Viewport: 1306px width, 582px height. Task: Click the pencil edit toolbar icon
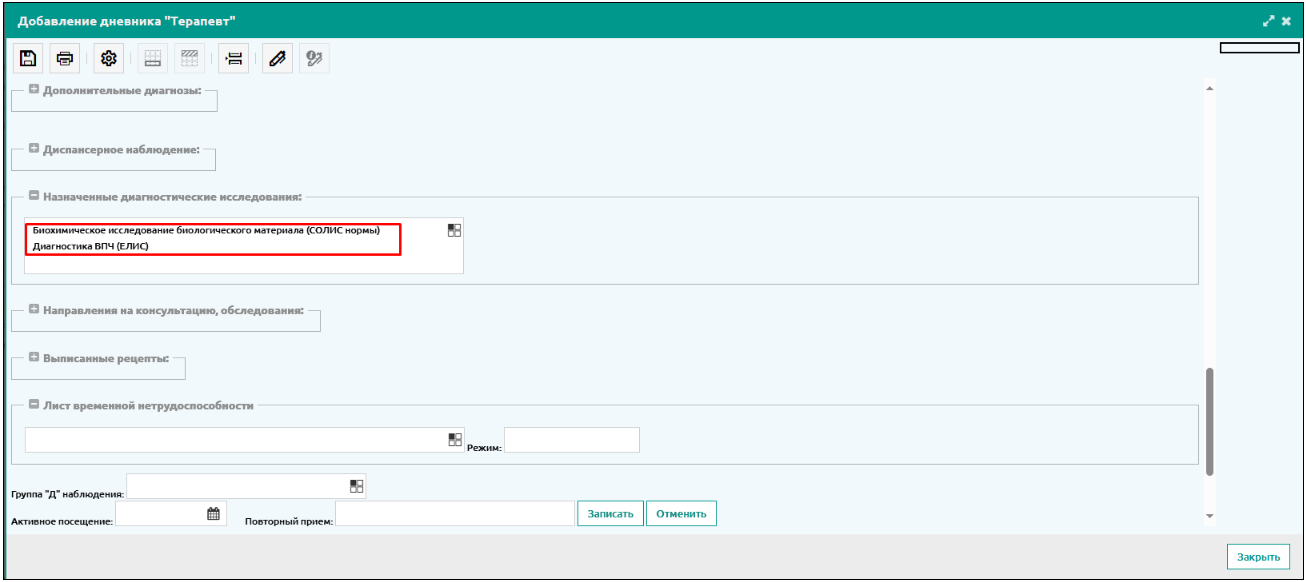coord(277,59)
